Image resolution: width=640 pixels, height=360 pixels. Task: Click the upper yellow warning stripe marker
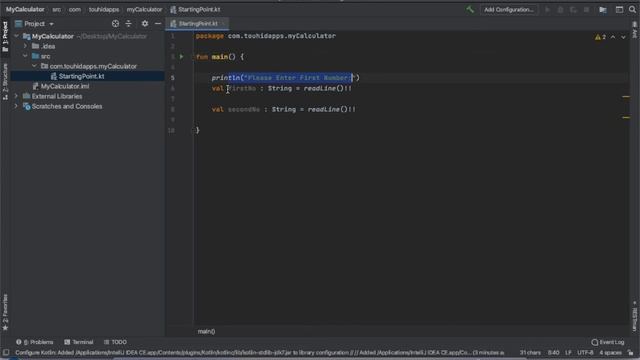[626, 97]
